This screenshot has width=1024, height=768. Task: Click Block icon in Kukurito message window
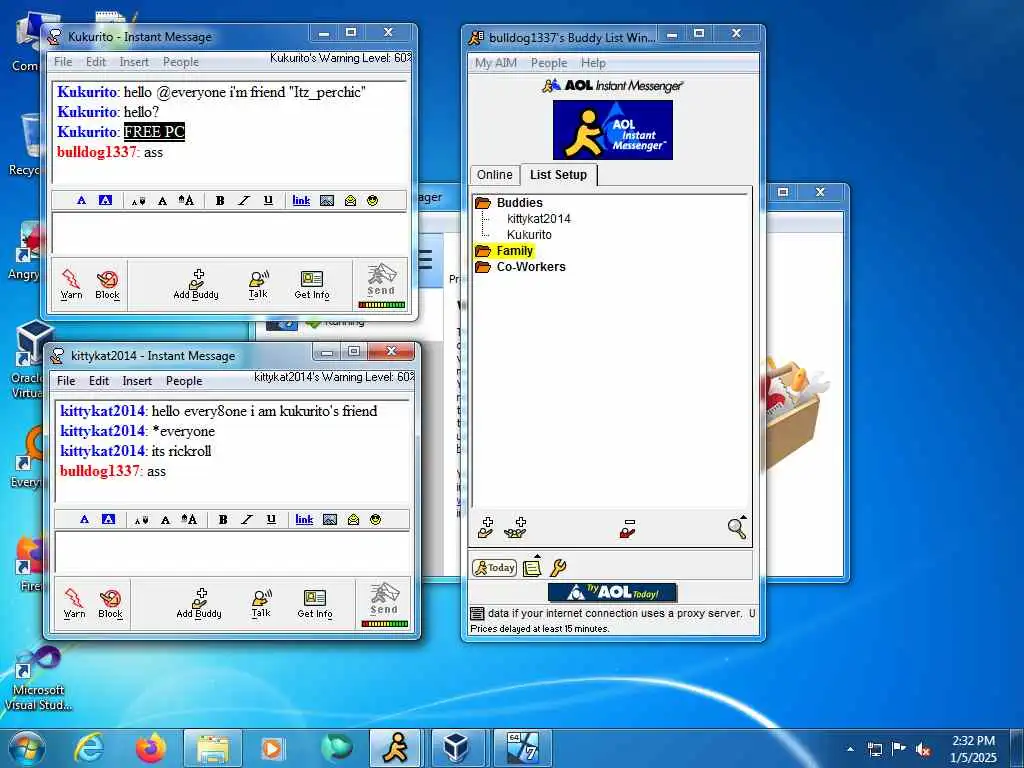click(107, 284)
